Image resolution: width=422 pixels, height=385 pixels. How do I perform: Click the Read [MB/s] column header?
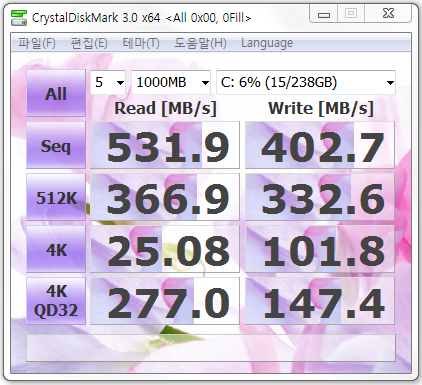[166, 108]
